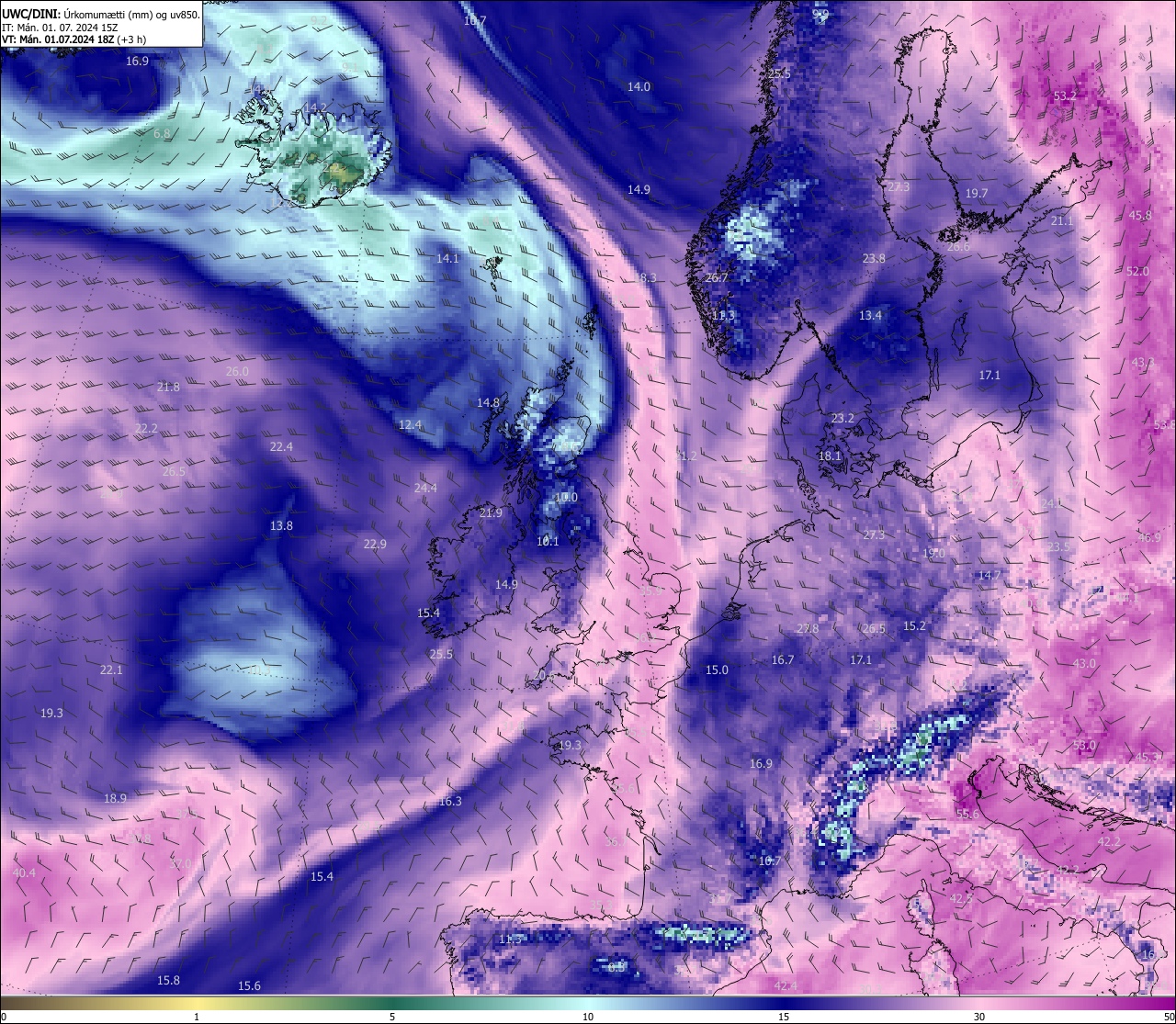Click the 21.9 value over Northern Ireland
Image resolution: width=1176 pixels, height=1024 pixels.
click(x=491, y=512)
